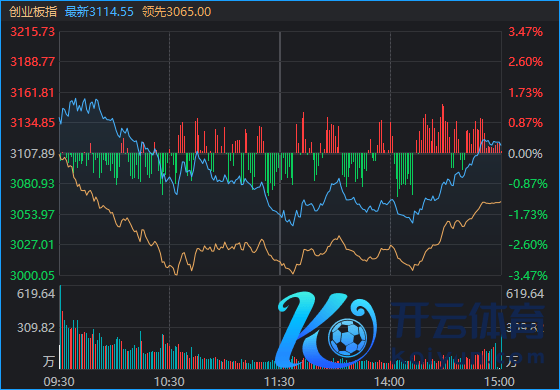Screen dimensions: 560x390
Task: Click the 3161.81 price axis label
Action: coord(32,93)
